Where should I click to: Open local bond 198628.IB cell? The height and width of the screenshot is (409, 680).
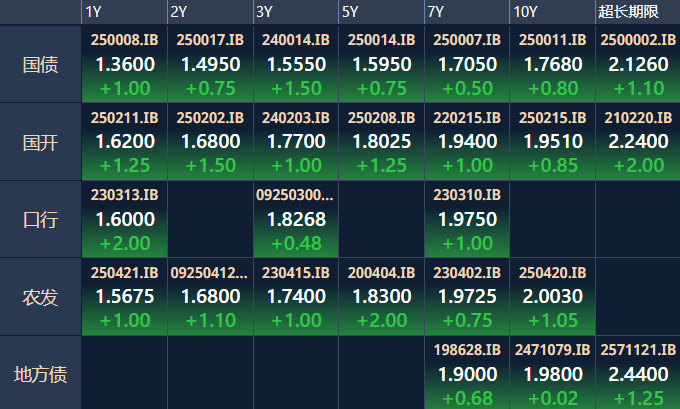coord(467,373)
